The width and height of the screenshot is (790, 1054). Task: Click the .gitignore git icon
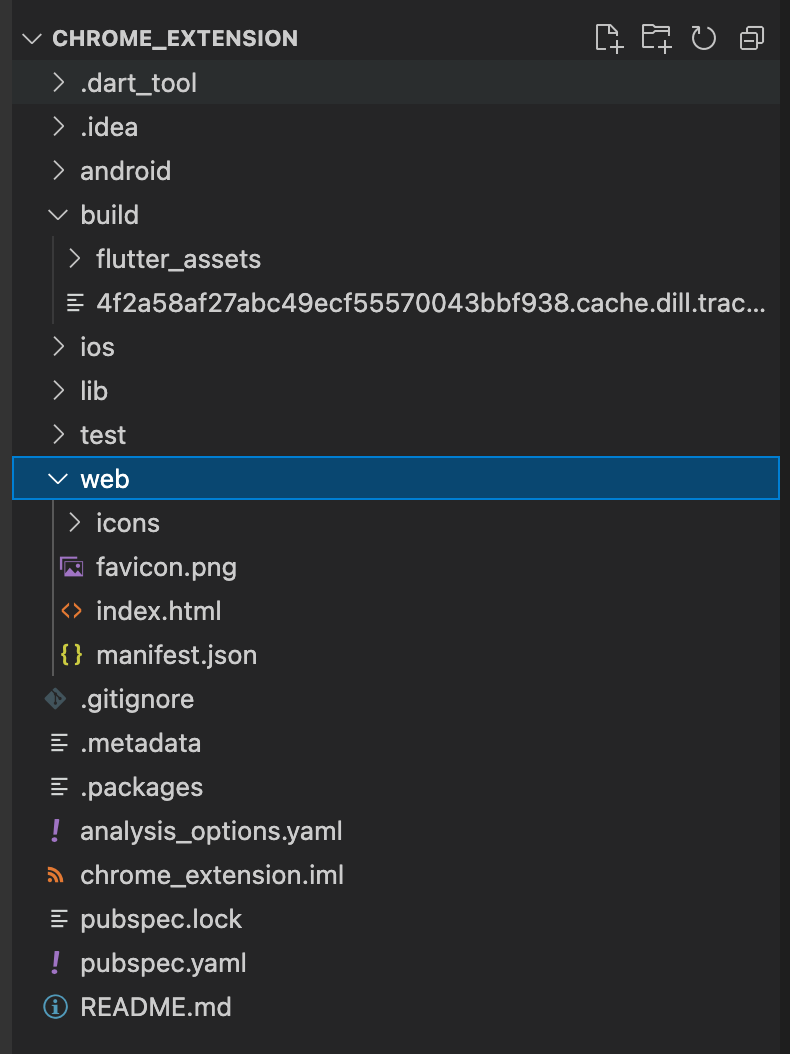56,699
